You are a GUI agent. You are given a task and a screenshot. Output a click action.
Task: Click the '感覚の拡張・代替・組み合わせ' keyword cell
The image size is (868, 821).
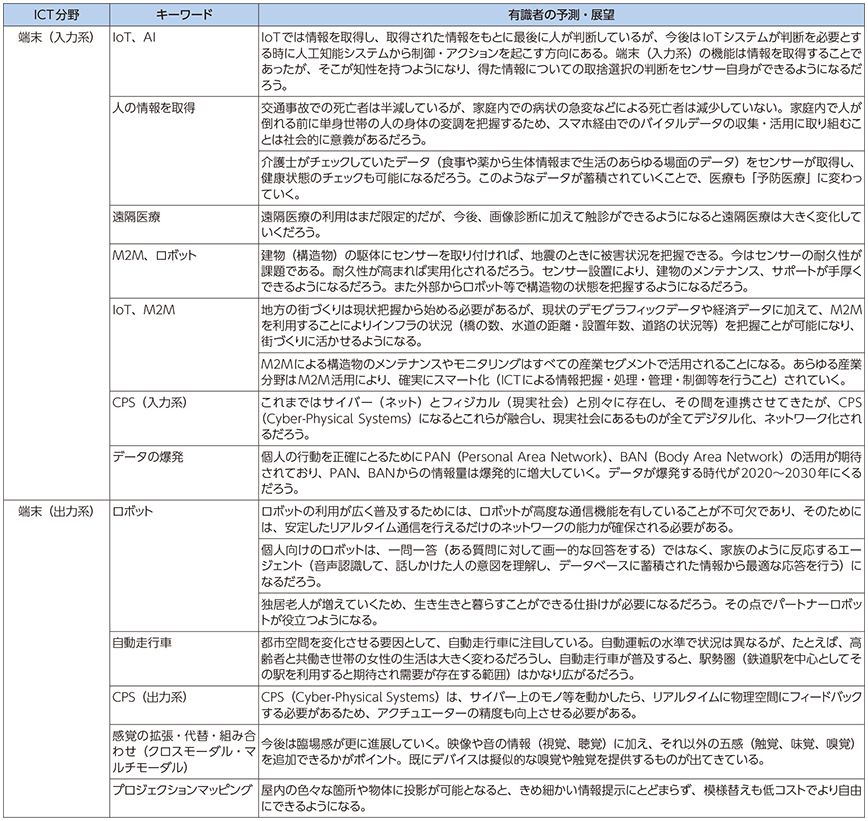point(184,751)
